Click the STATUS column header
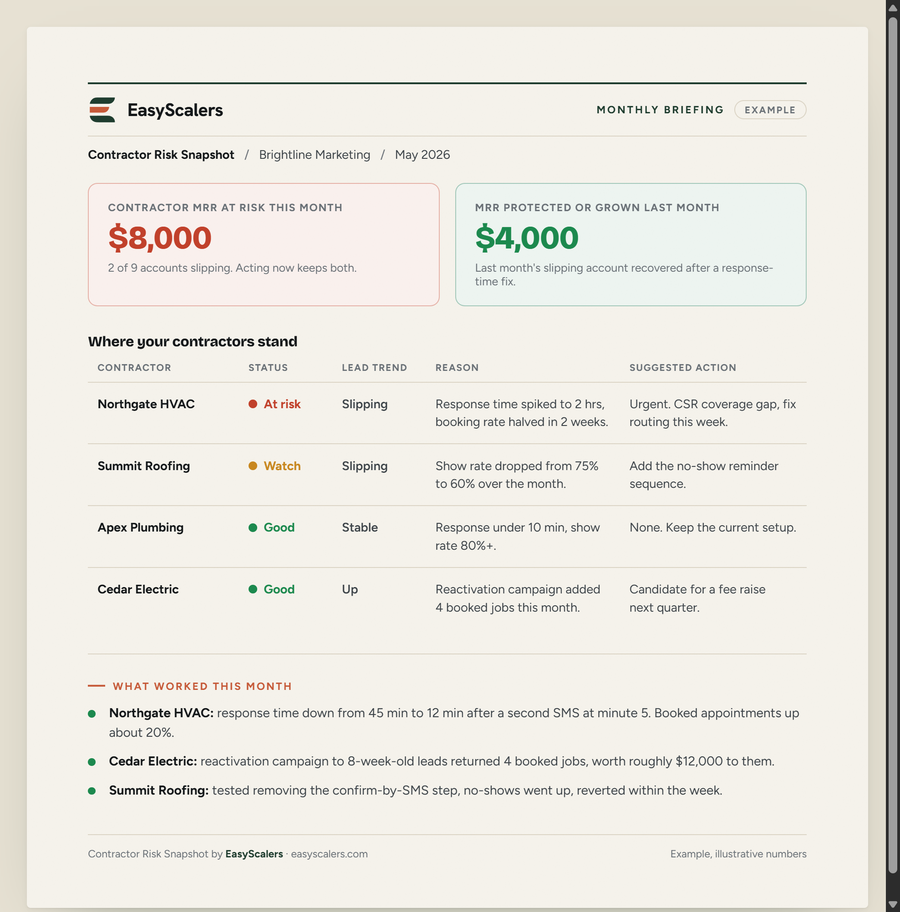 268,368
